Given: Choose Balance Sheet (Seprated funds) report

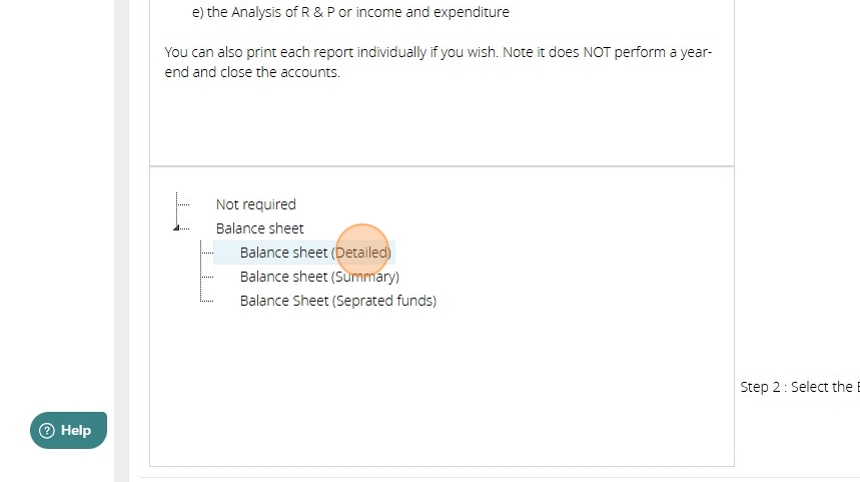Looking at the screenshot, I should pos(337,300).
